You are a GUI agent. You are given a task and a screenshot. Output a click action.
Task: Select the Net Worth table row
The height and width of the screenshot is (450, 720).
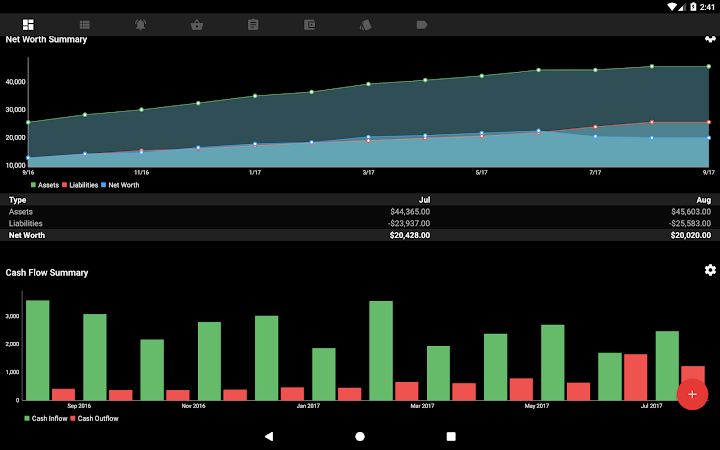360,235
